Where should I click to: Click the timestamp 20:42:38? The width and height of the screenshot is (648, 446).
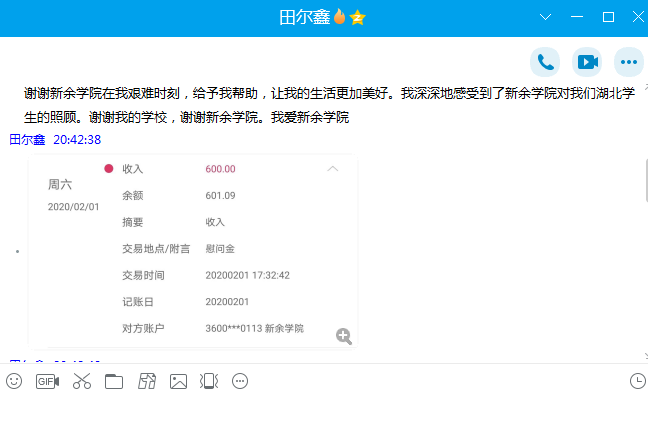[x=77, y=140]
